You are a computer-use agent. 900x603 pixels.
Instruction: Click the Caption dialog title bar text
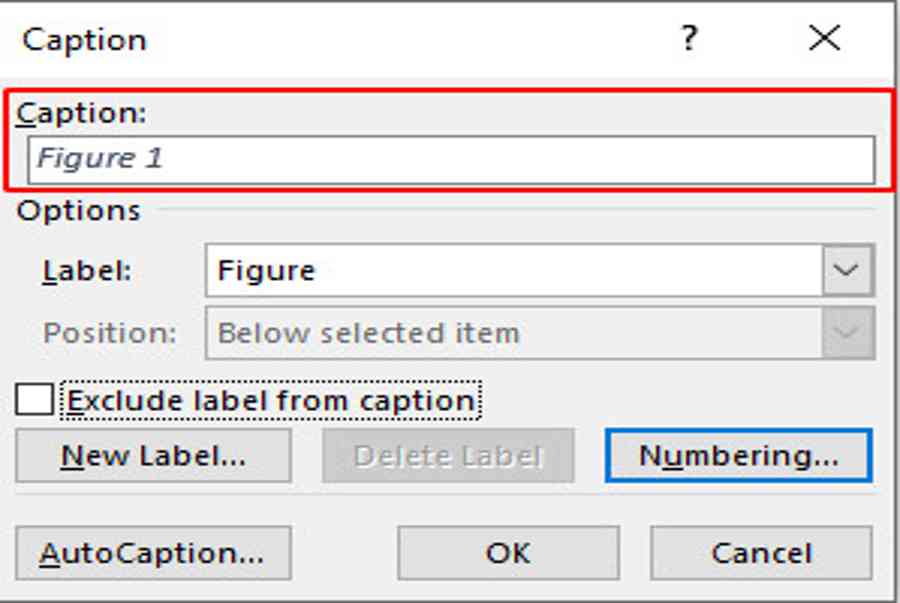tap(84, 40)
